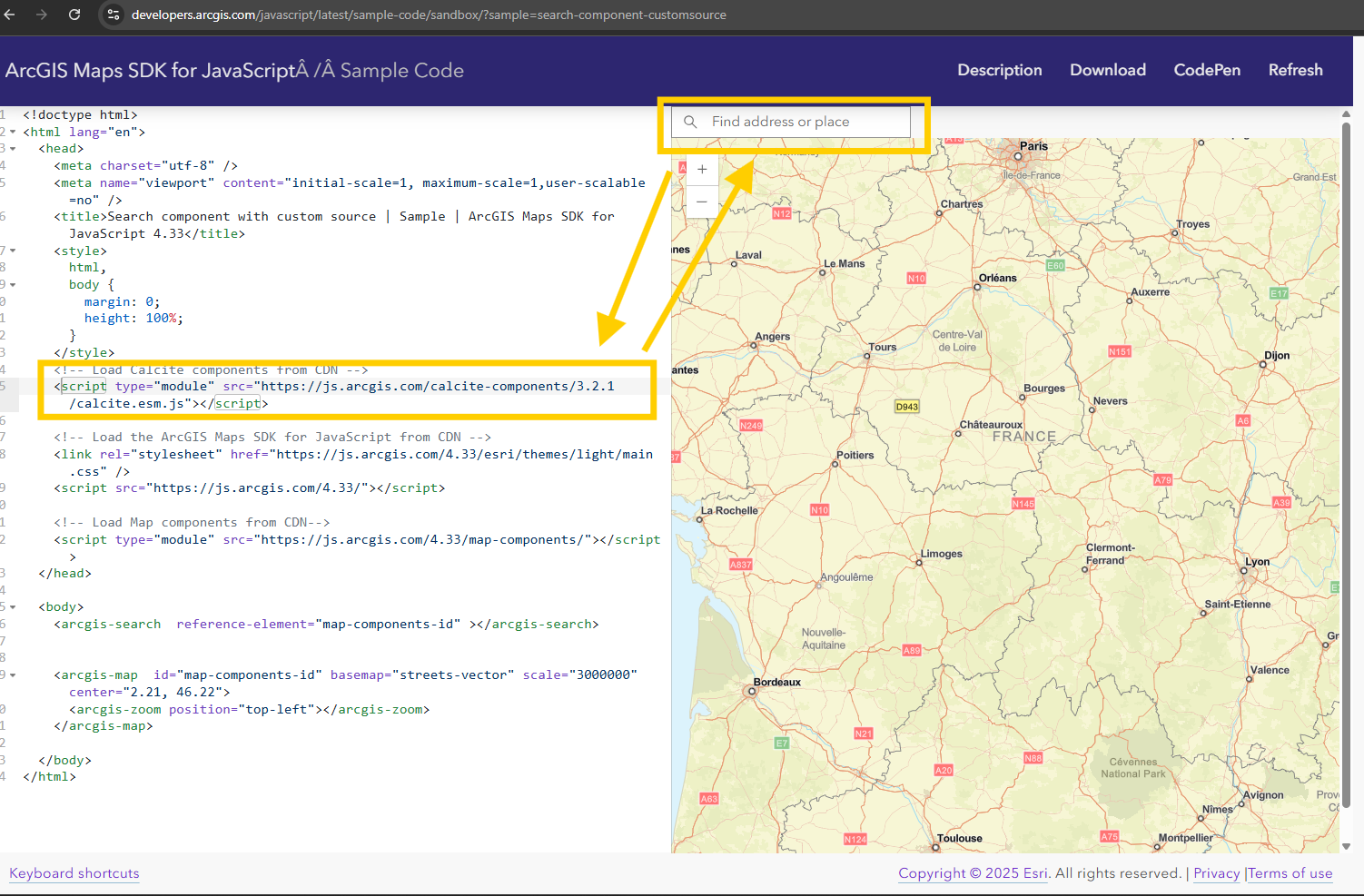Open the sample in CodePen
Image resolution: width=1364 pixels, height=896 pixels.
(x=1207, y=70)
